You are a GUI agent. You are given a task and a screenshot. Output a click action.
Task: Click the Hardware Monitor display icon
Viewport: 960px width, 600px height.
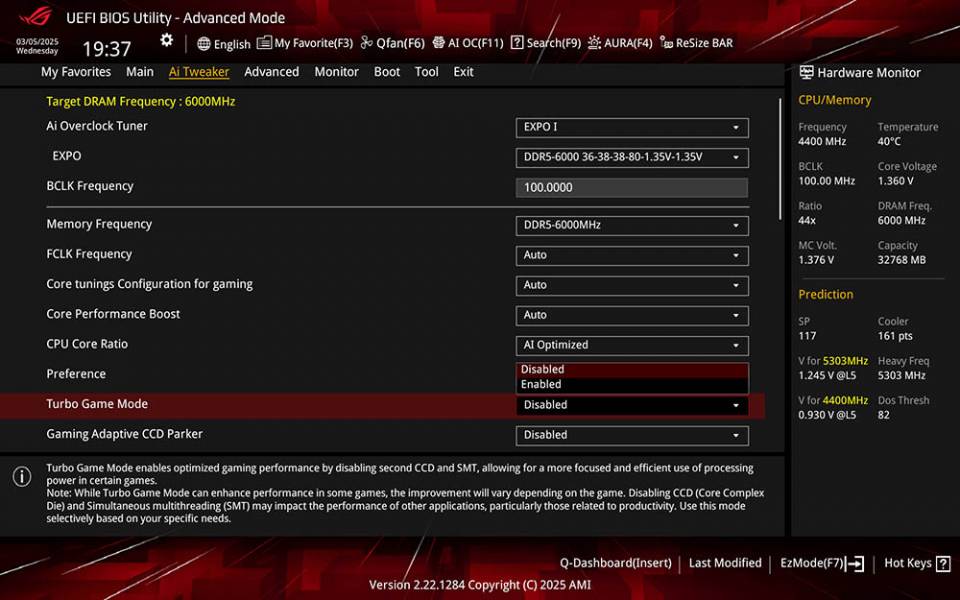(806, 72)
